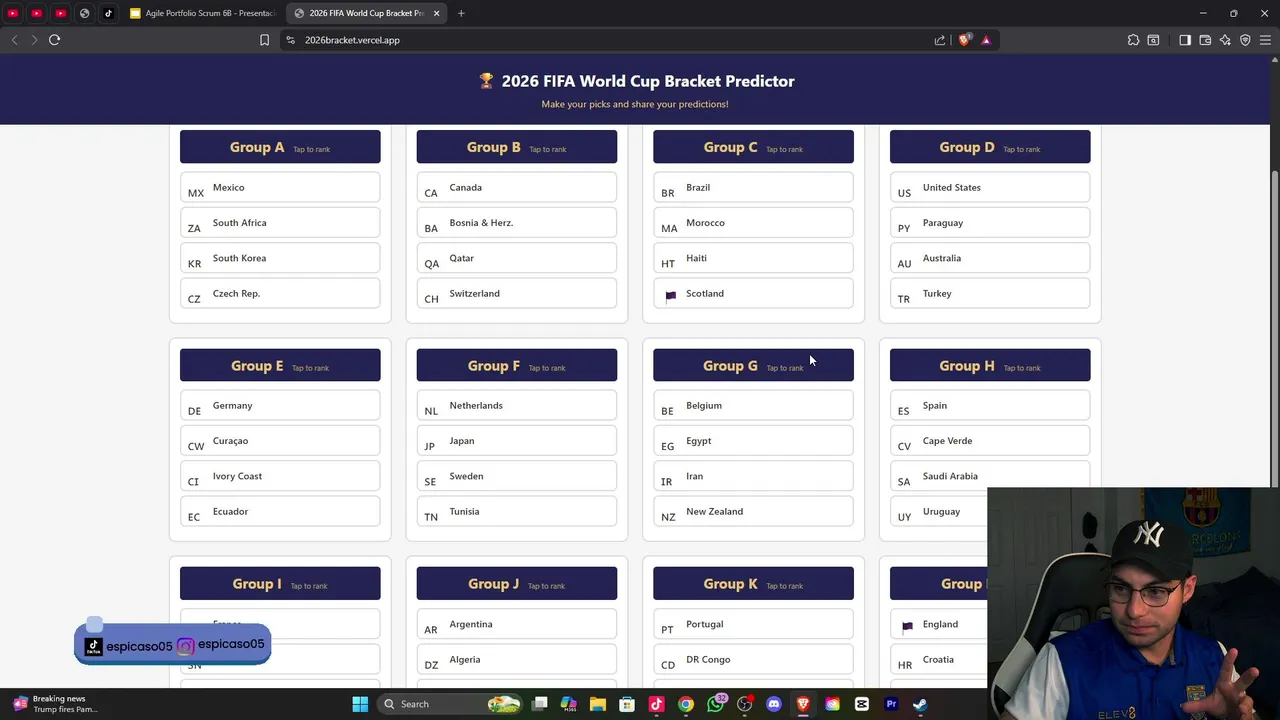1280x720 pixels.
Task: Open Google Chrome from the taskbar
Action: click(686, 704)
